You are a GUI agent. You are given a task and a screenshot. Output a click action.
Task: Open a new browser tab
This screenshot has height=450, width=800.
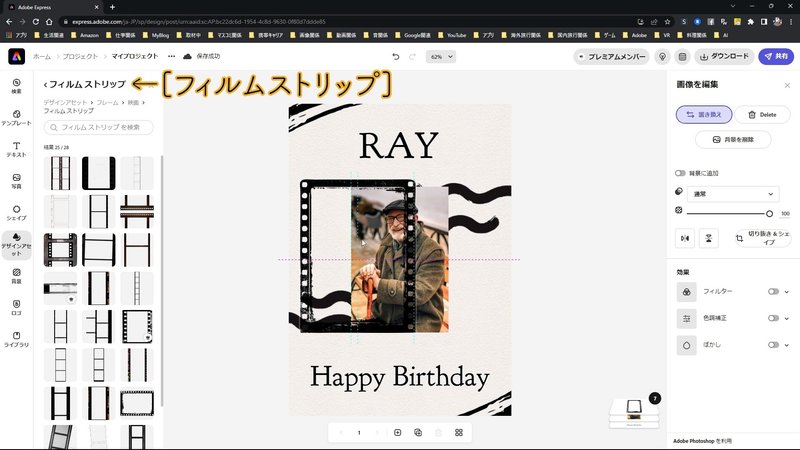(112, 7)
